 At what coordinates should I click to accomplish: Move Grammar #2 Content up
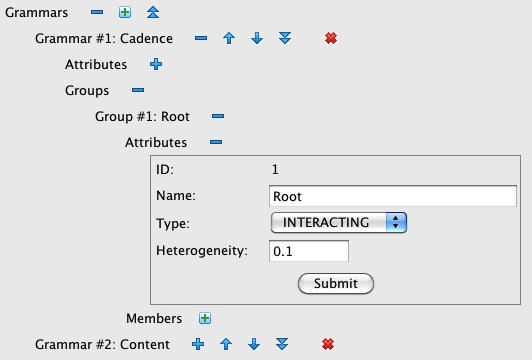[226, 344]
